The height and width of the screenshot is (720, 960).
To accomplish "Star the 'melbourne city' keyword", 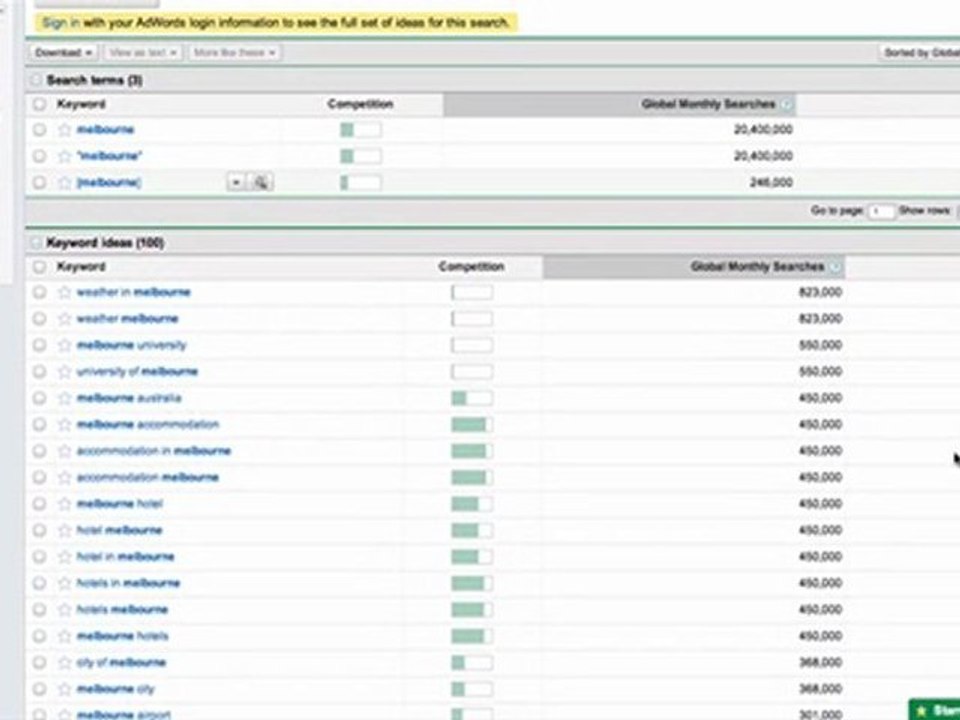I will click(64, 689).
